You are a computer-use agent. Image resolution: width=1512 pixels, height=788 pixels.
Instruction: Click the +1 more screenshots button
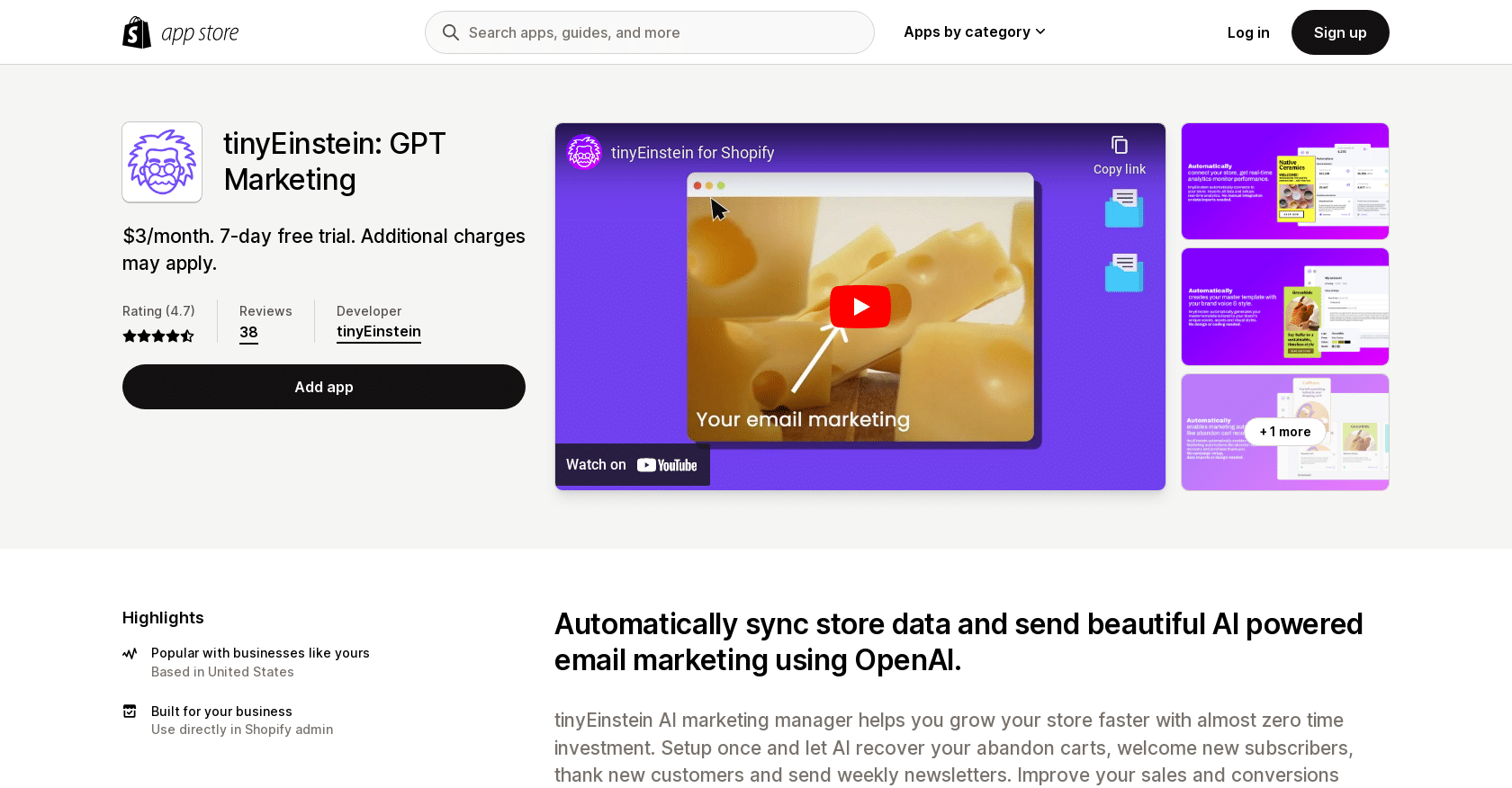(1284, 432)
